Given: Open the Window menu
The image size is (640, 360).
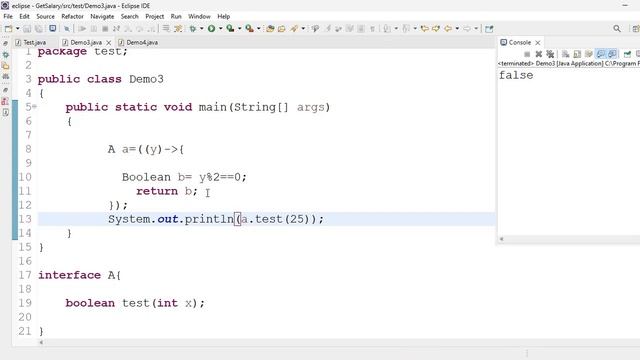Looking at the screenshot, I should coord(199,16).
